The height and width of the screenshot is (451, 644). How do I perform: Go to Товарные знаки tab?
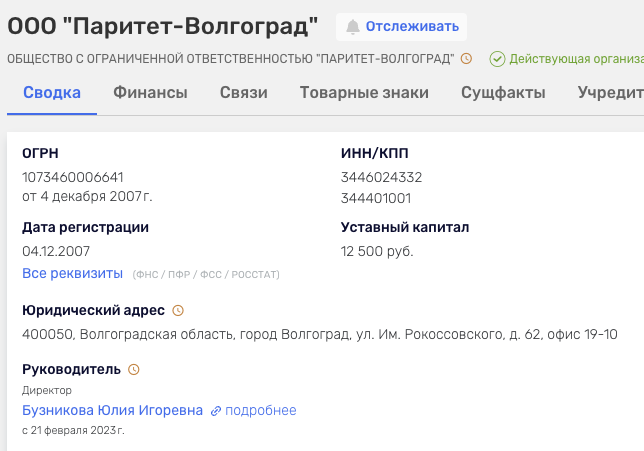coord(364,93)
